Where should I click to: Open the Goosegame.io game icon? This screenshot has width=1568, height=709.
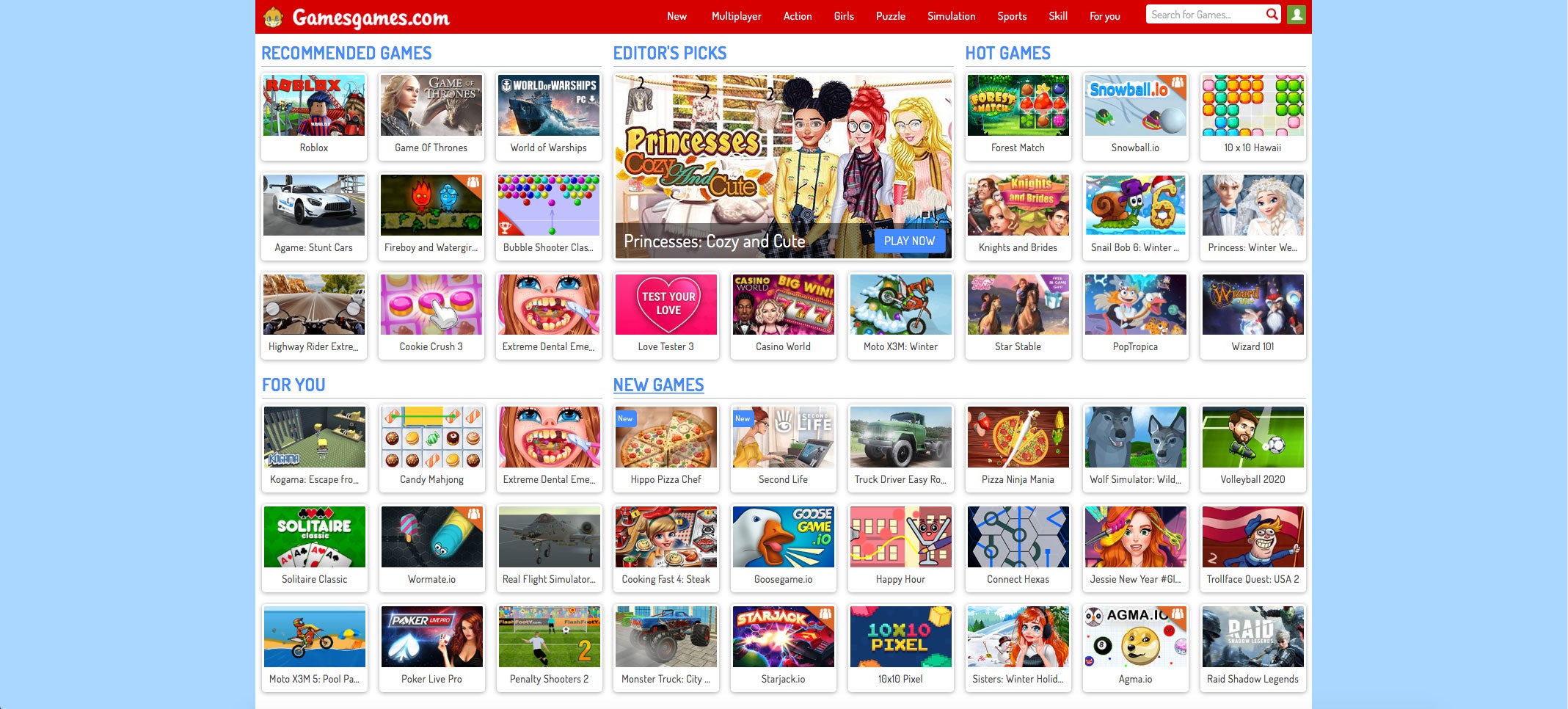(783, 537)
